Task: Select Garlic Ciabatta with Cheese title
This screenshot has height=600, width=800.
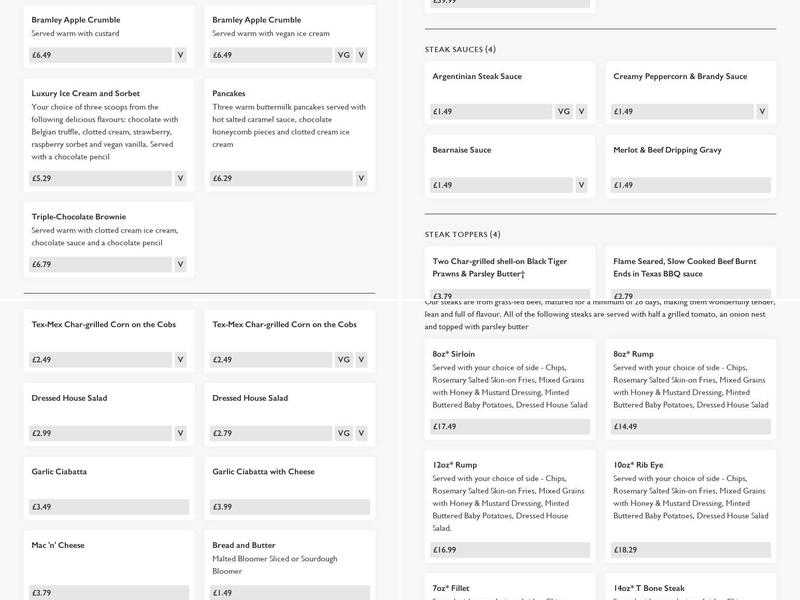Action: point(263,472)
